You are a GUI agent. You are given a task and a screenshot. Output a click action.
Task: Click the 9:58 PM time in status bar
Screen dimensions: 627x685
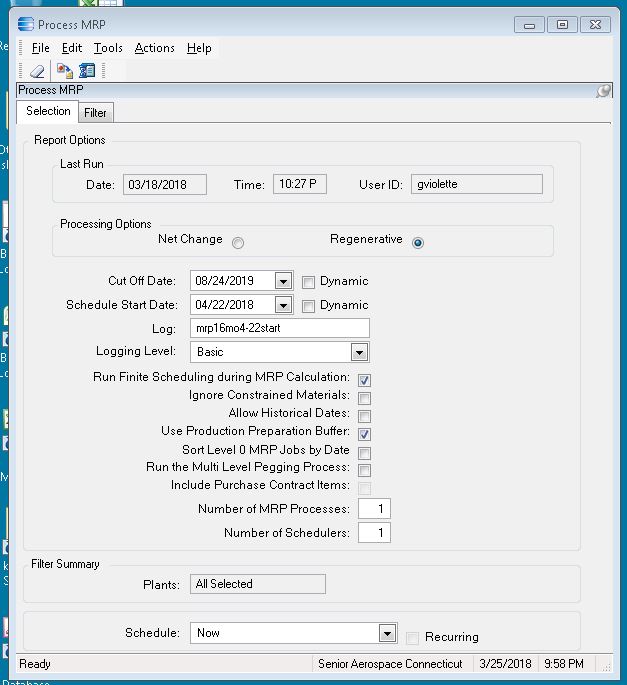[x=564, y=664]
